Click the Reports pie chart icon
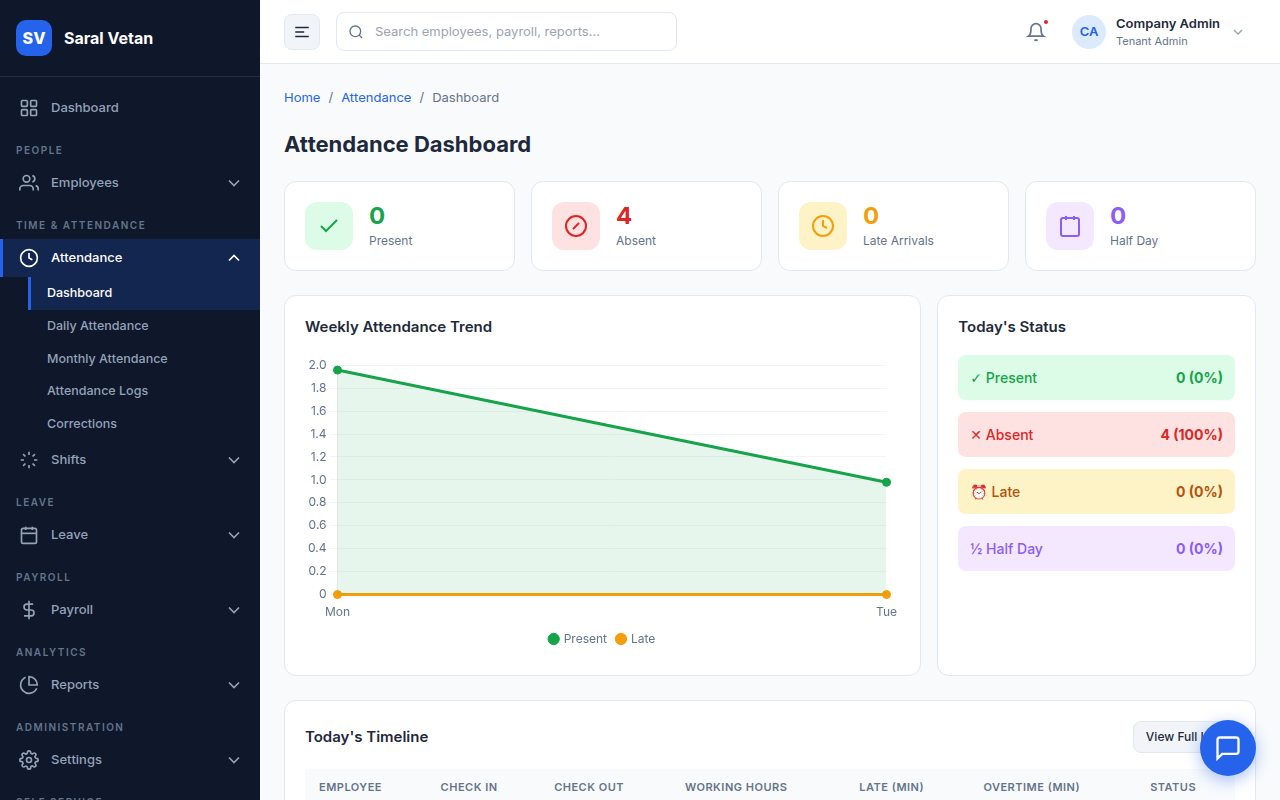1280x800 pixels. [x=29, y=685]
